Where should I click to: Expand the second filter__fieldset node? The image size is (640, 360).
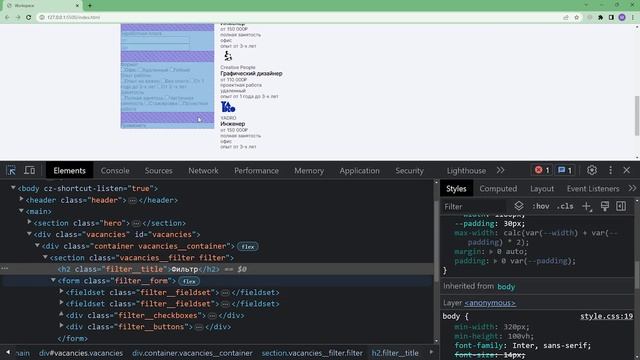click(61, 303)
